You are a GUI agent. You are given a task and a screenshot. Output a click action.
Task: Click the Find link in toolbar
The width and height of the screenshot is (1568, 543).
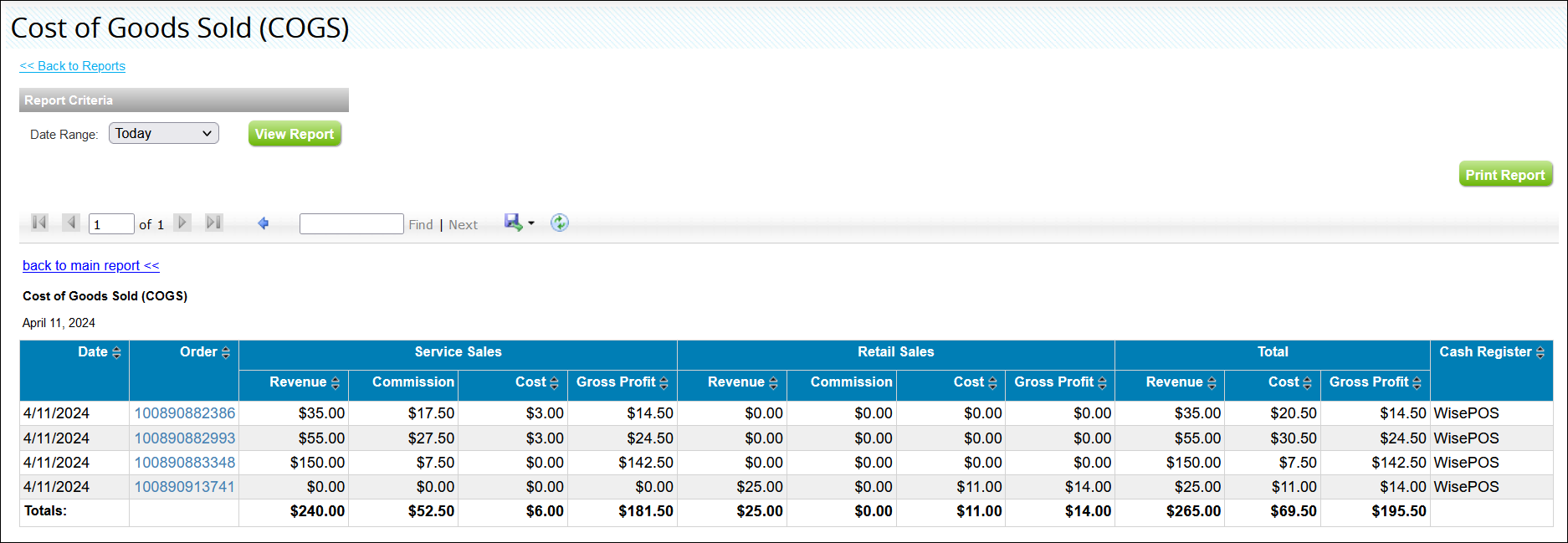tap(421, 224)
